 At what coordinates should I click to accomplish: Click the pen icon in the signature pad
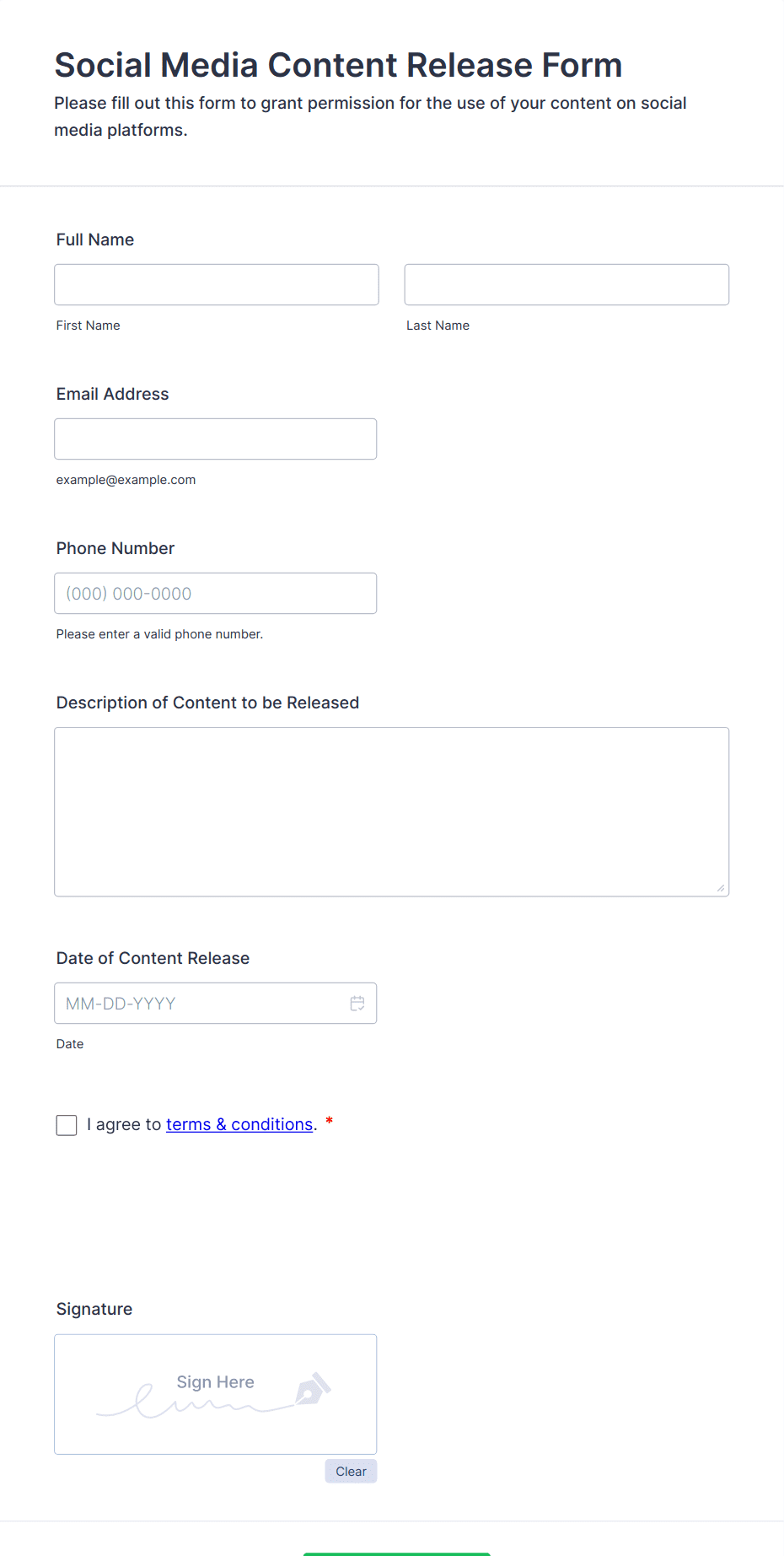point(313,1389)
